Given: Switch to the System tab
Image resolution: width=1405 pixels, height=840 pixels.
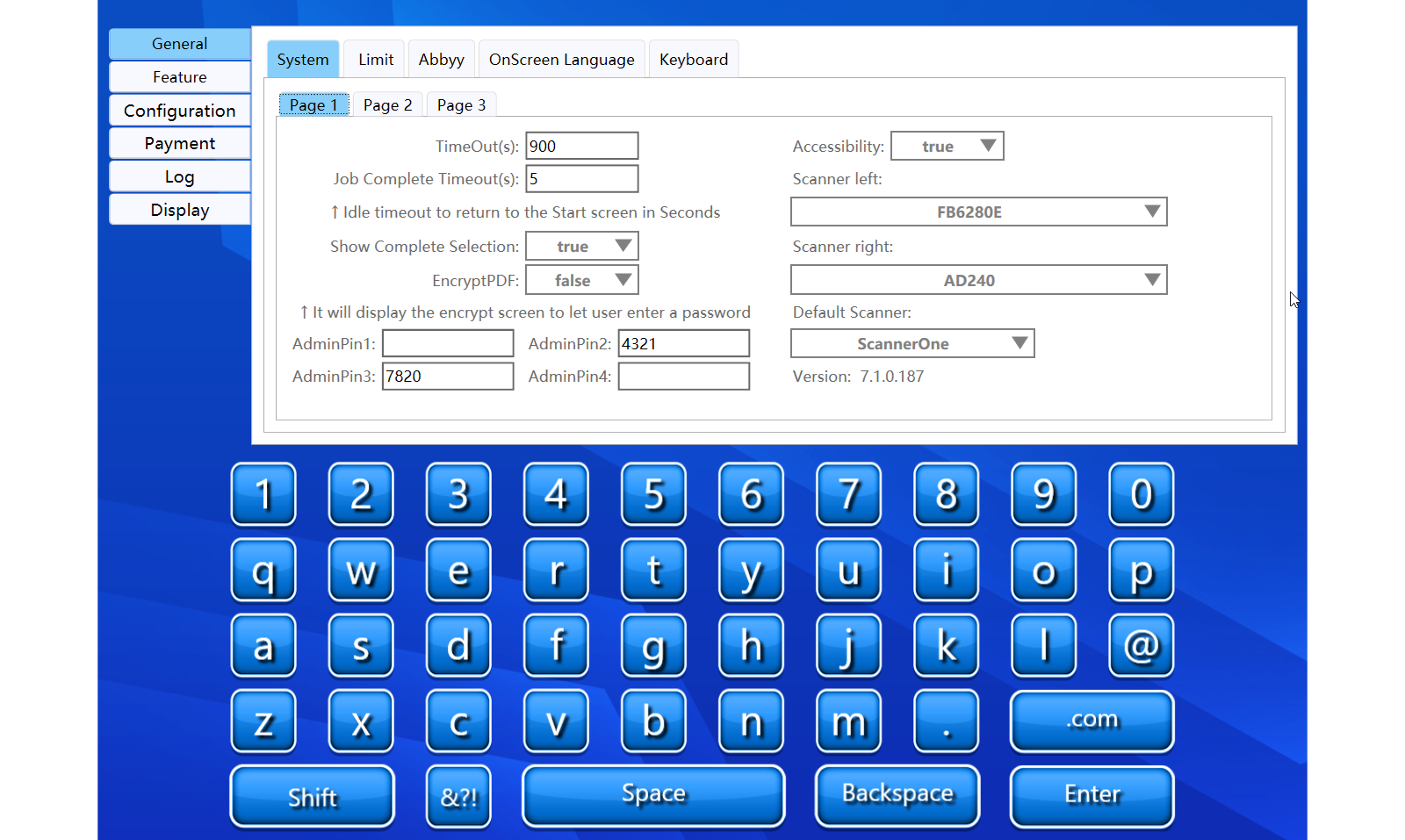Looking at the screenshot, I should tap(303, 59).
